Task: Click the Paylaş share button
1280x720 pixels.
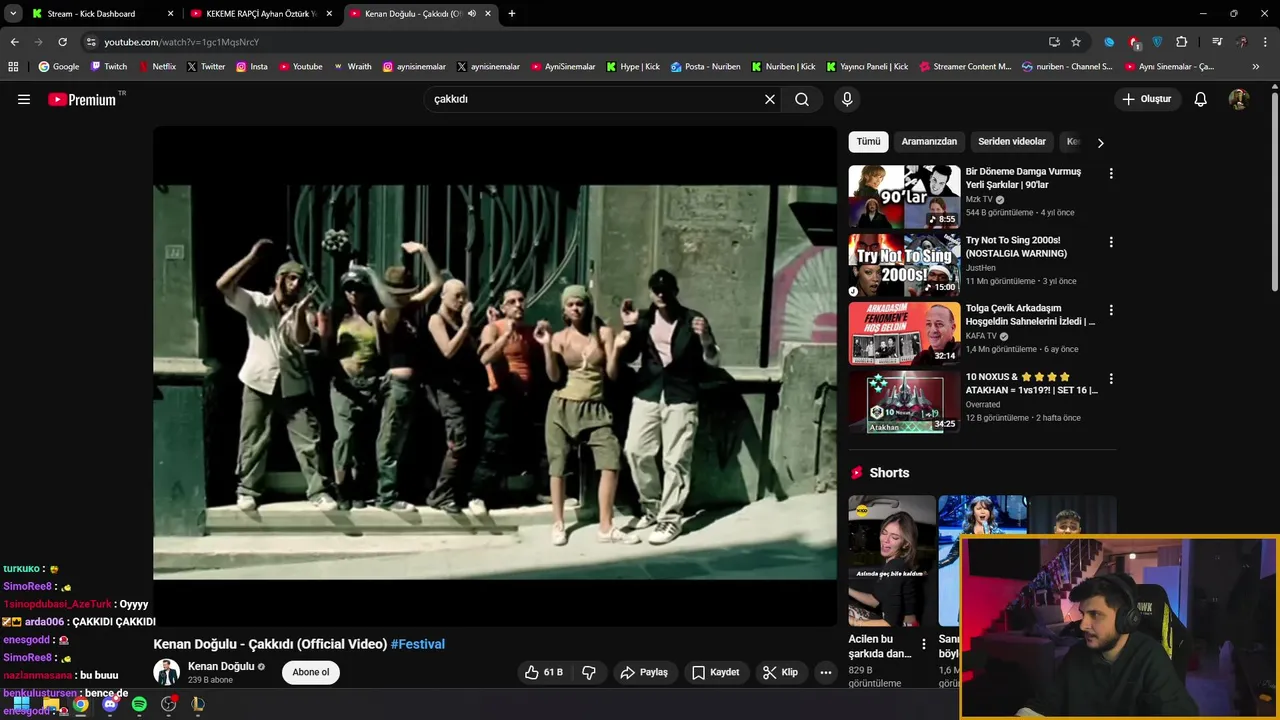Action: tap(643, 672)
